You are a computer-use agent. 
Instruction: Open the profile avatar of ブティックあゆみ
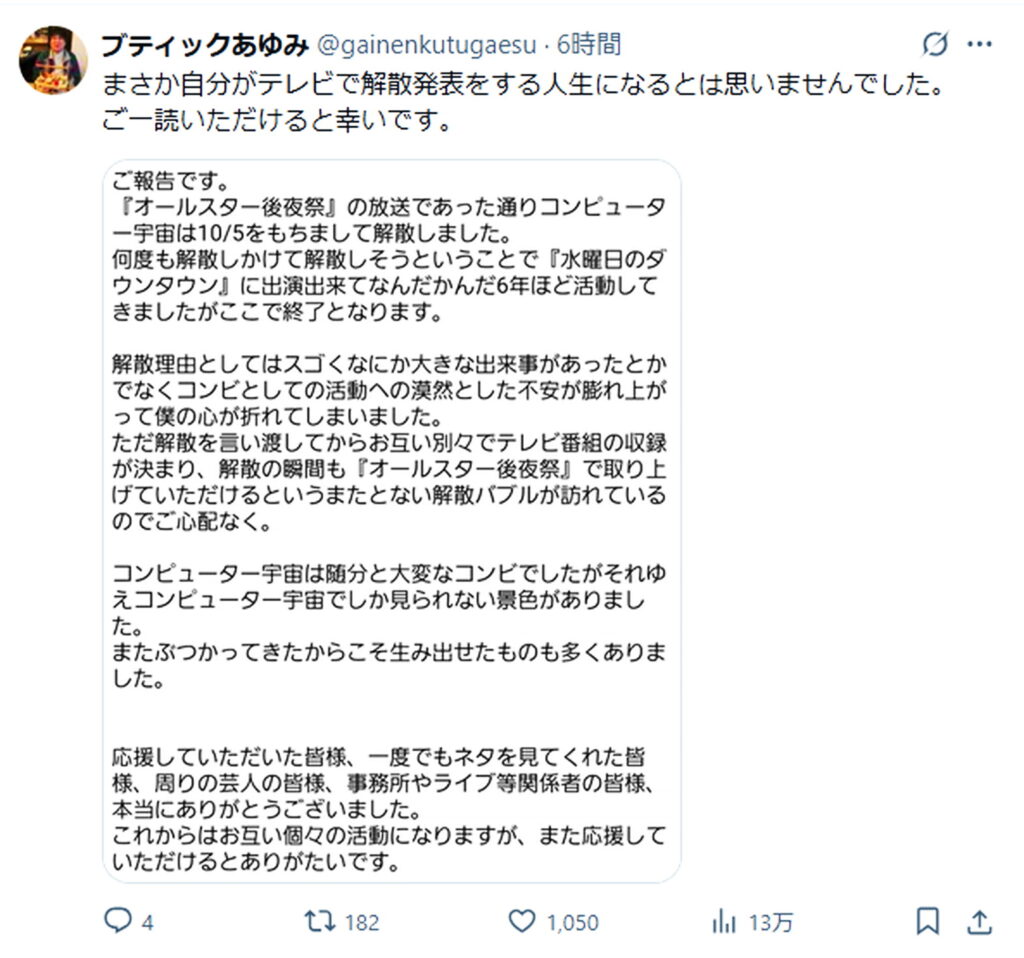point(53,60)
